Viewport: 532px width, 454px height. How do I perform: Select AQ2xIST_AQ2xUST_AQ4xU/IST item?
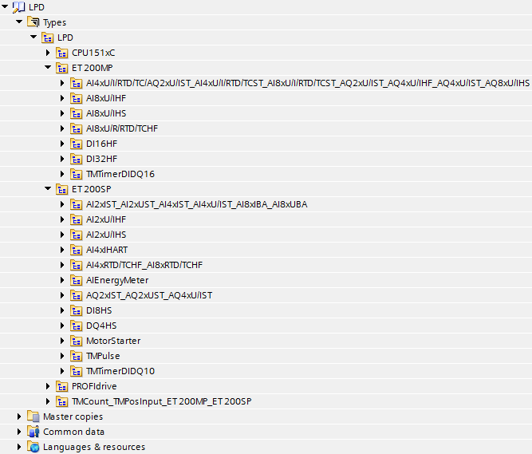pos(149,296)
